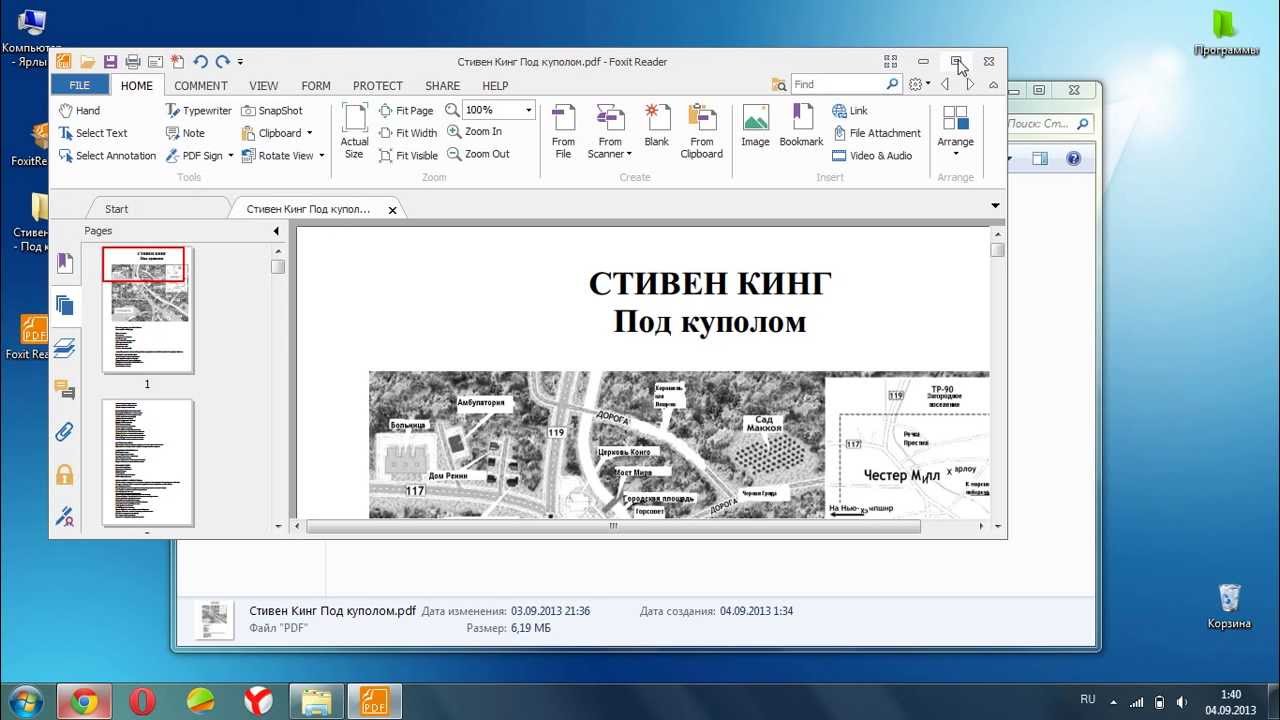Open the Attachments paperclip panel
This screenshot has height=720, width=1280.
65,432
